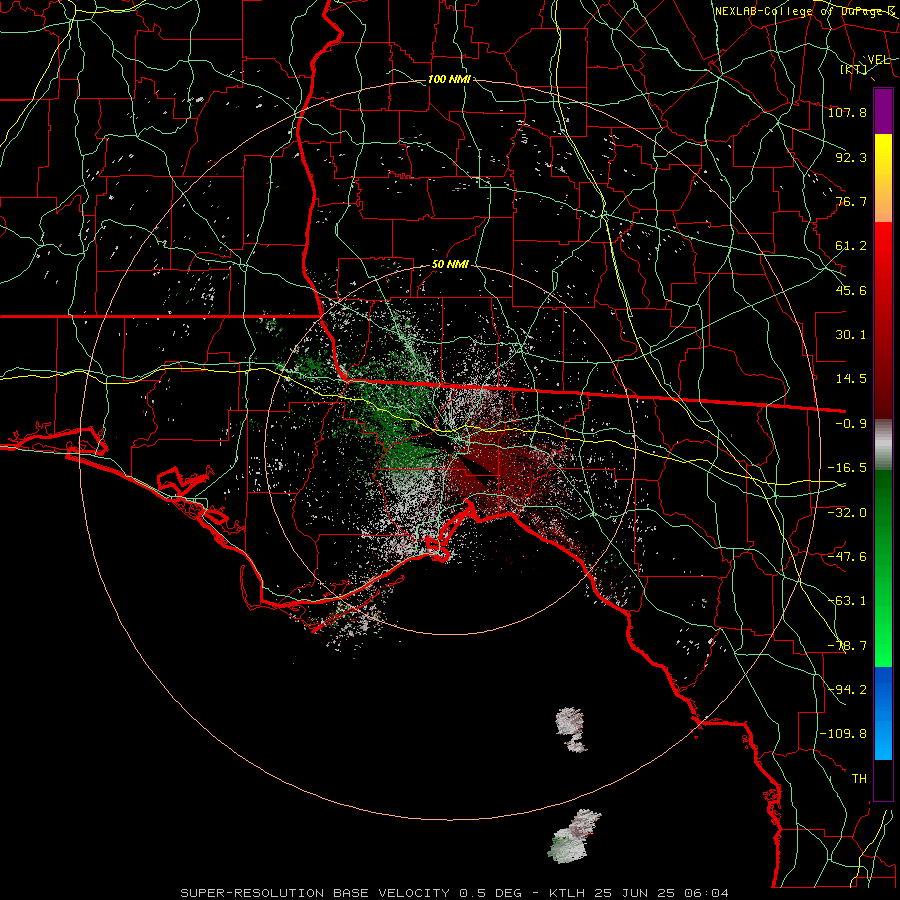Click the [KT] units label
The height and width of the screenshot is (900, 900).
point(854,69)
